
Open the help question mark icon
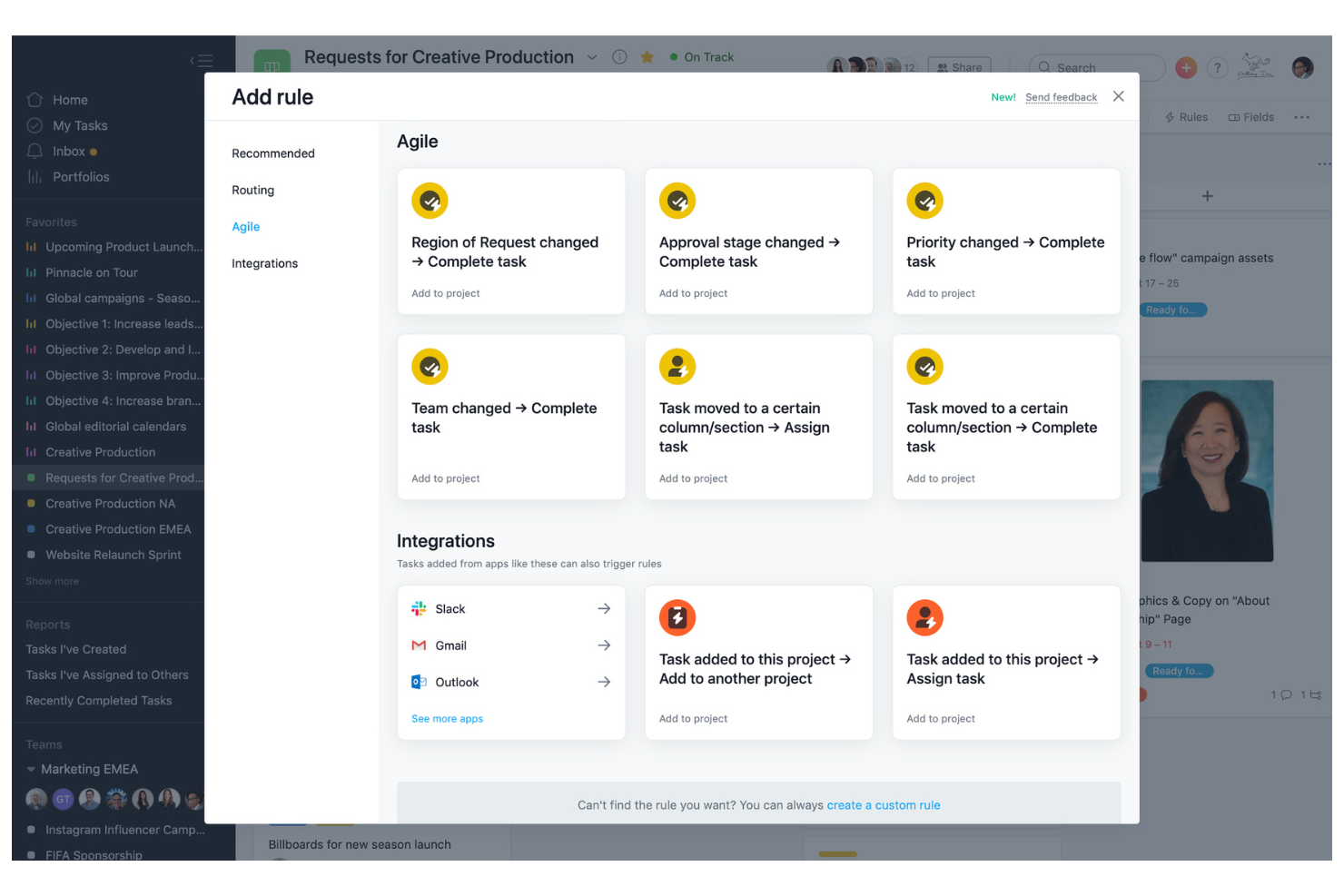[1217, 67]
